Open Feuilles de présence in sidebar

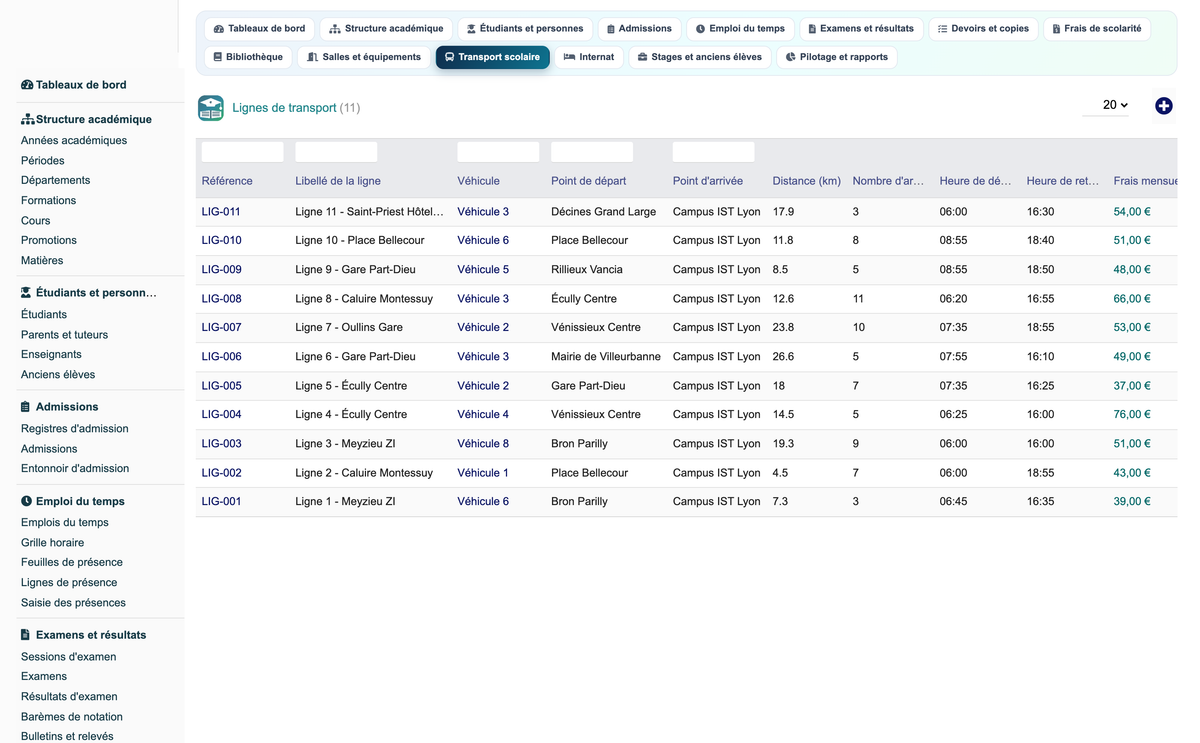[72, 563]
